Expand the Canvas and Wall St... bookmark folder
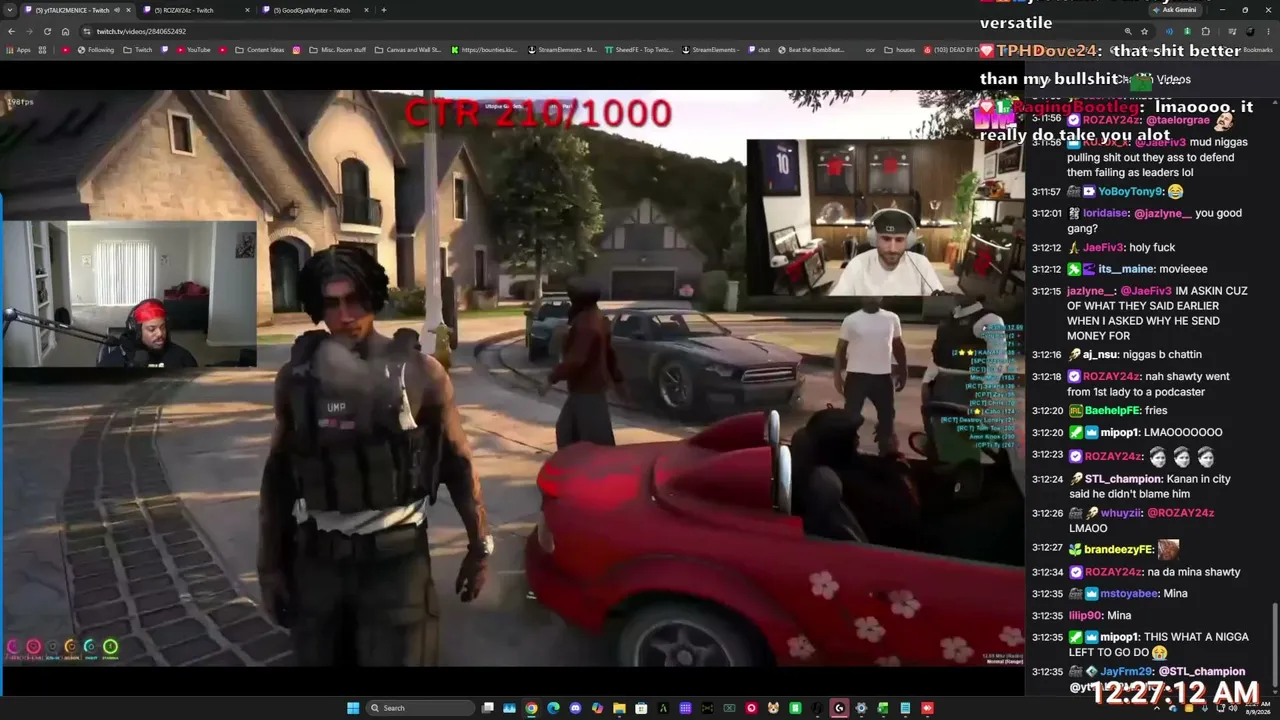Image resolution: width=1280 pixels, height=720 pixels. (408, 50)
